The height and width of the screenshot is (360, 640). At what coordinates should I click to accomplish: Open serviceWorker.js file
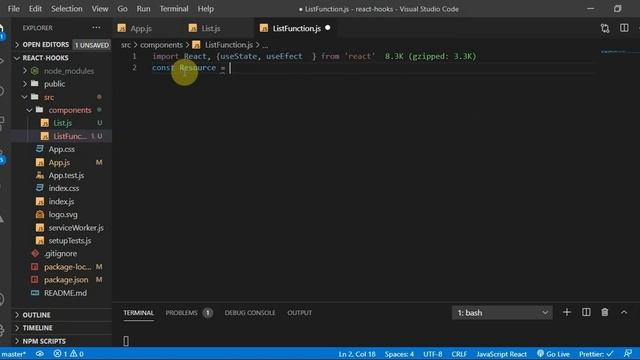(x=76, y=227)
